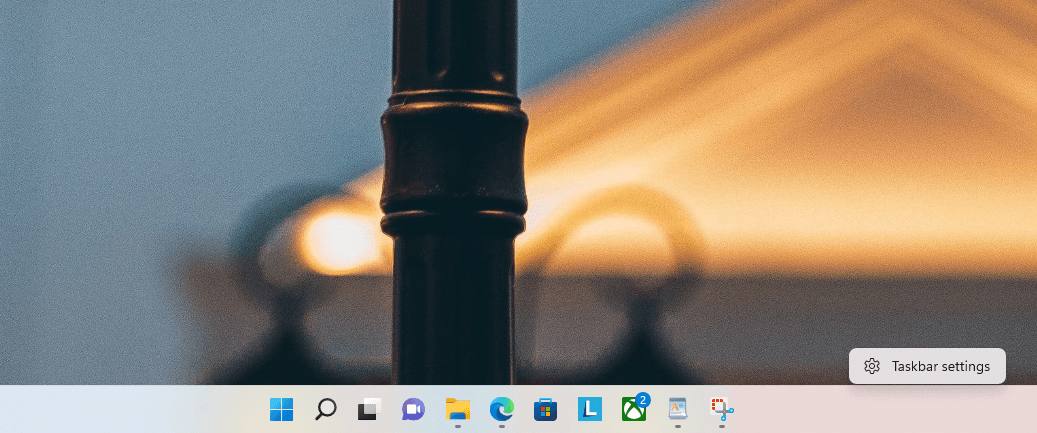Open the blue L app icon

pyautogui.click(x=590, y=409)
